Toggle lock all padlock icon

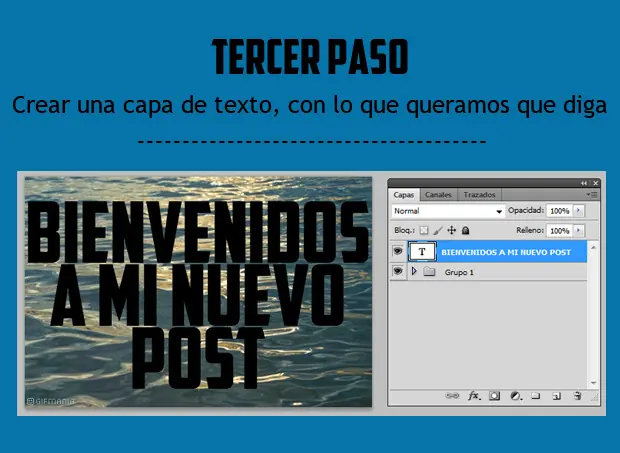(x=465, y=230)
